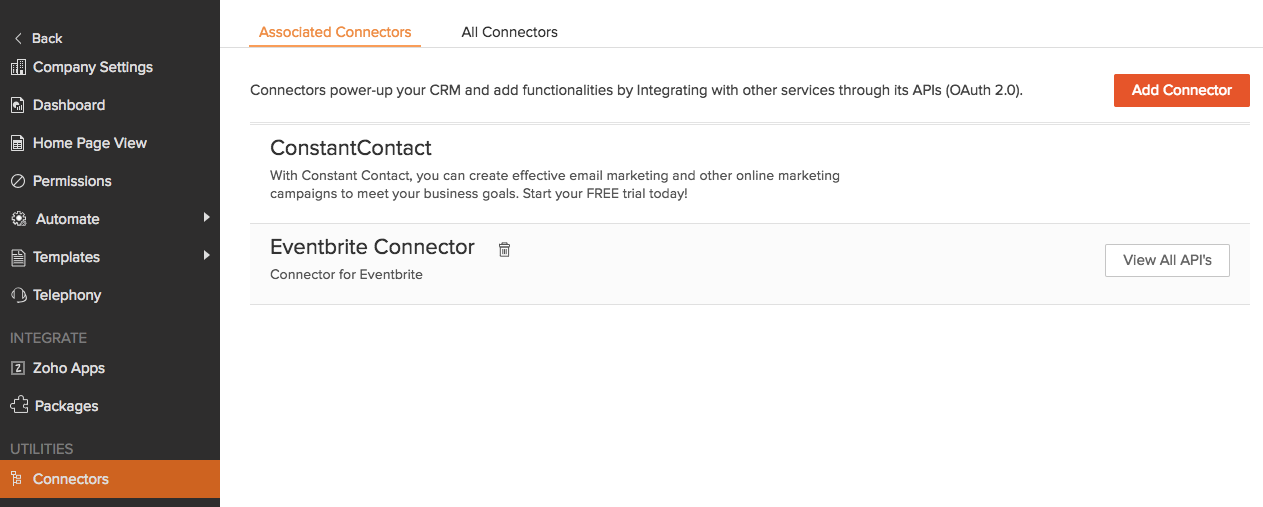Delete Eventbrite Connector using trash icon
This screenshot has height=507, width=1263.
[x=504, y=249]
